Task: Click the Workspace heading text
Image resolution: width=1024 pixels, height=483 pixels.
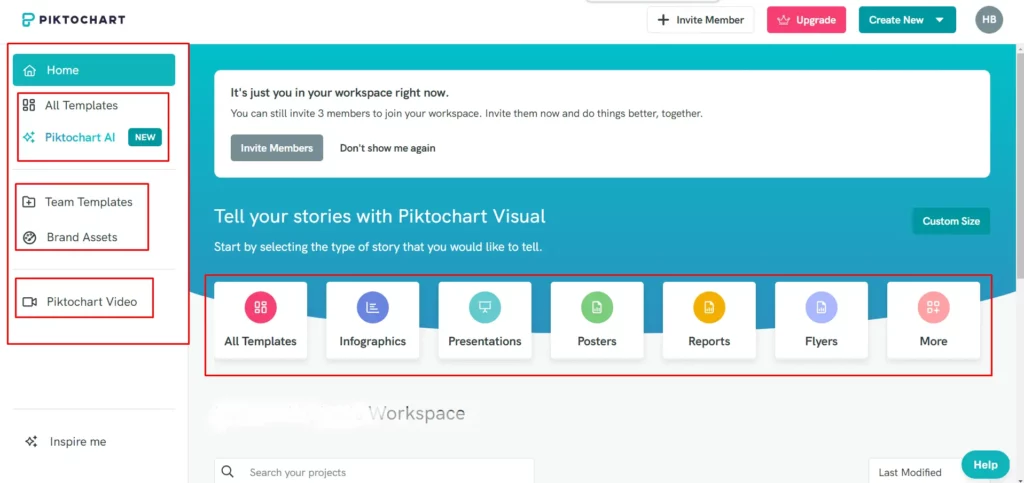Action: pos(417,413)
